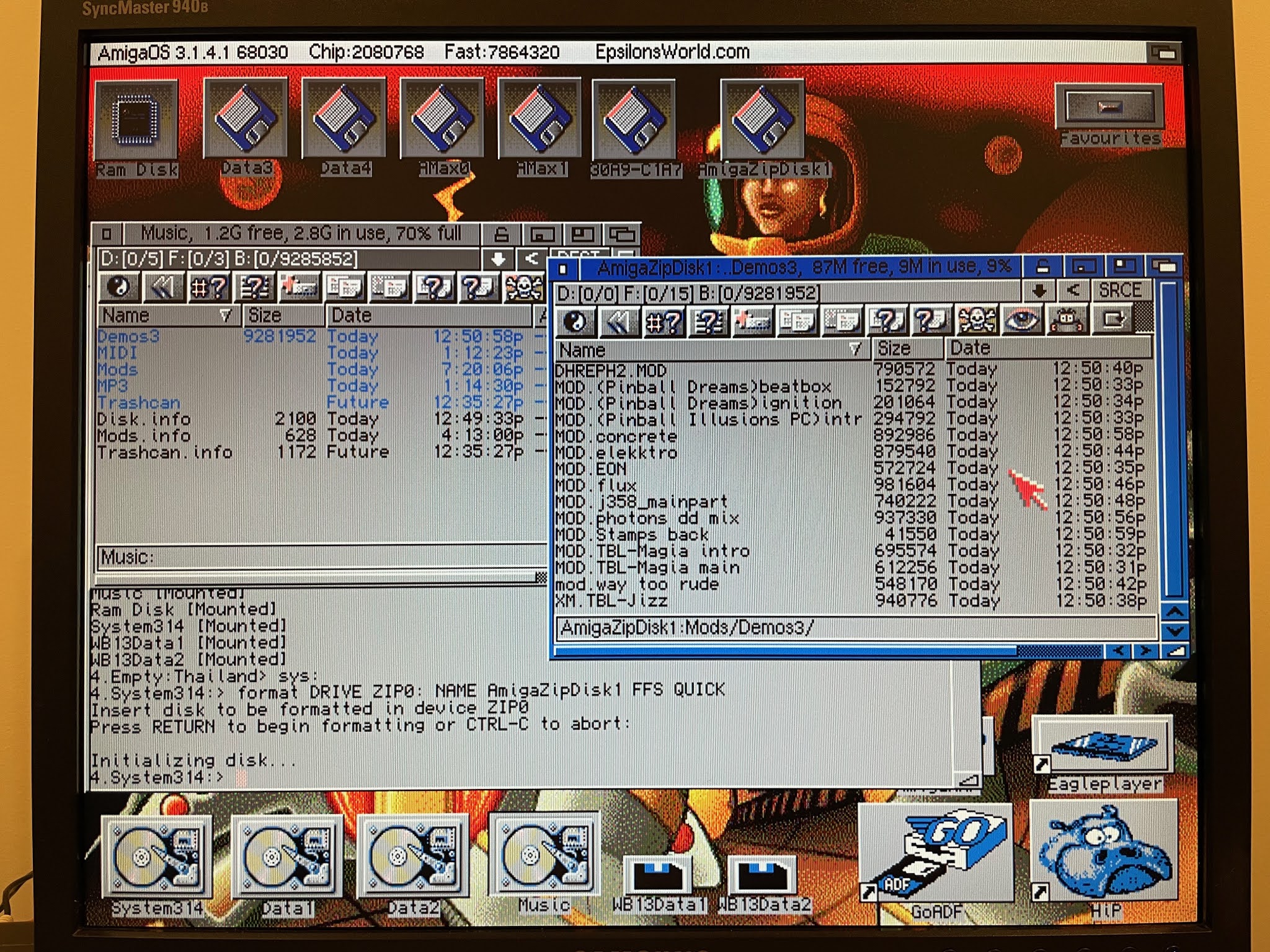Open the down-arrow popup in Demos3 status bar

[x=1039, y=291]
